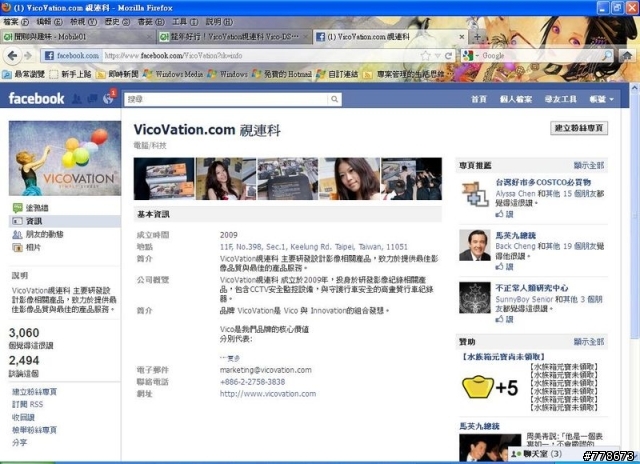Click the 收回讚 link
This screenshot has height=464, width=640.
pos(23,417)
